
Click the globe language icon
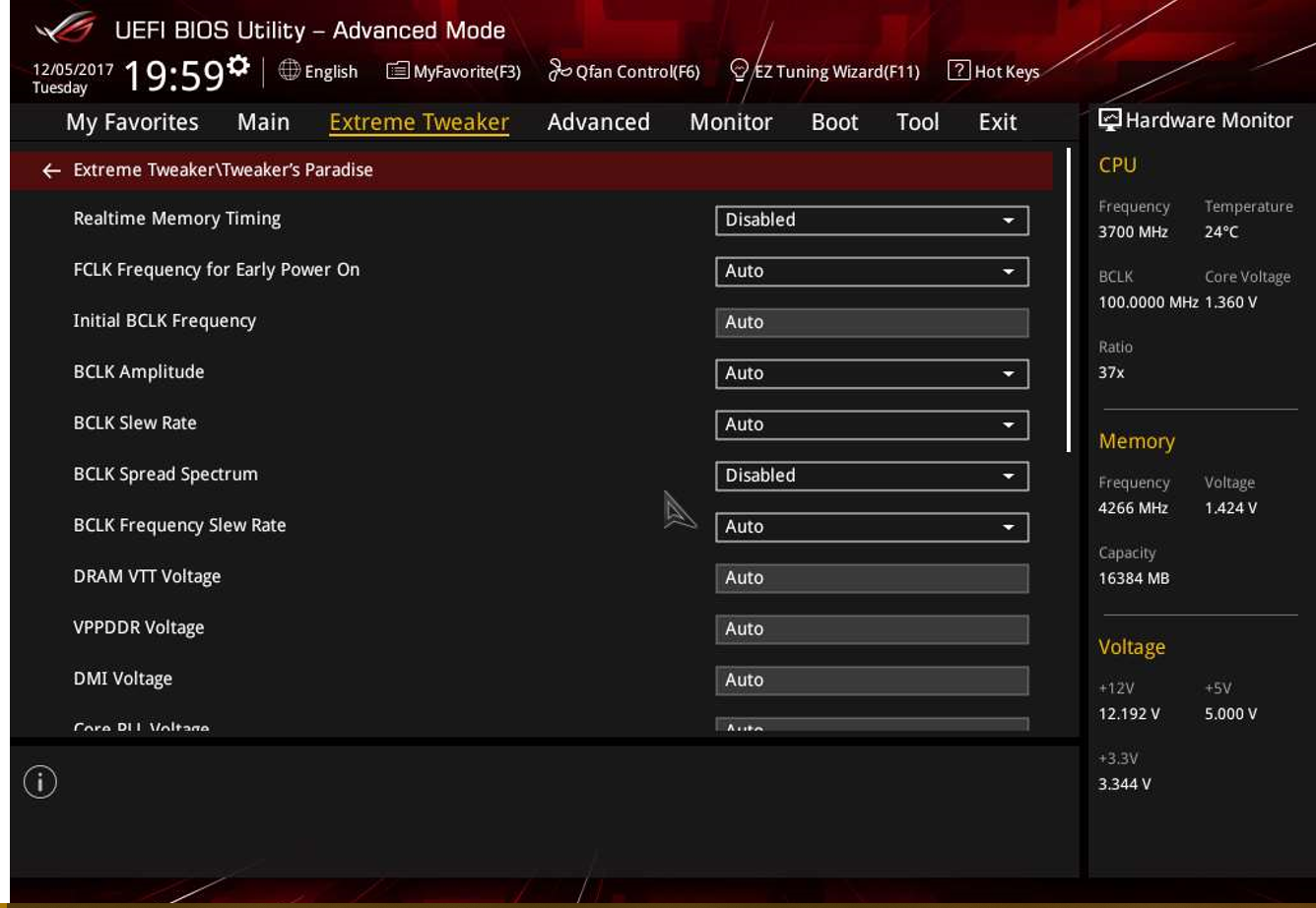(290, 70)
